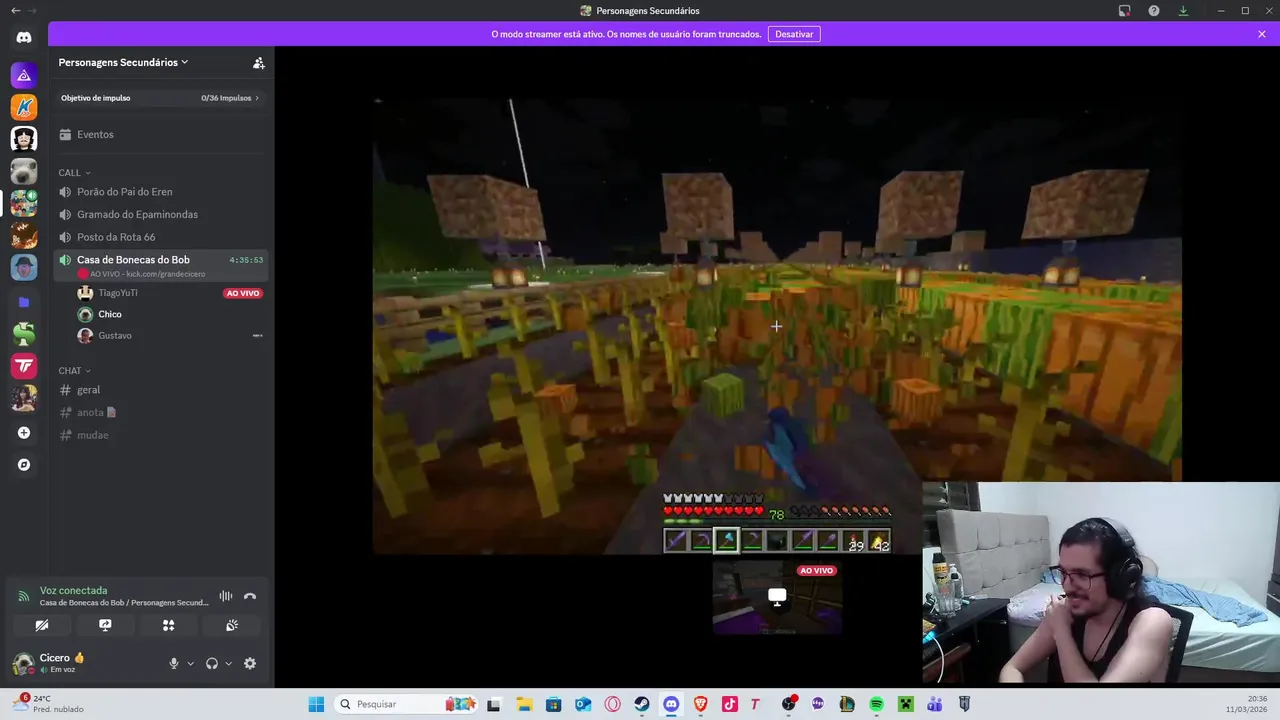Select Casa de Bonecas do Bob channel

161,265
